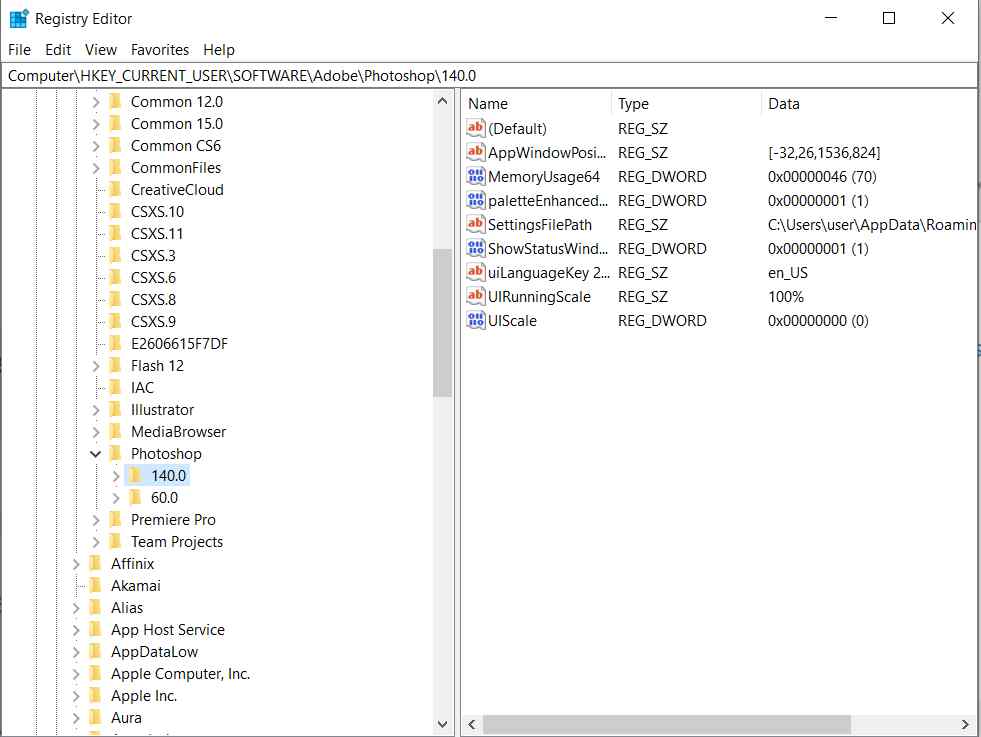Click the UIRunningScale string icon
Image resolution: width=981 pixels, height=737 pixels.
coord(475,296)
